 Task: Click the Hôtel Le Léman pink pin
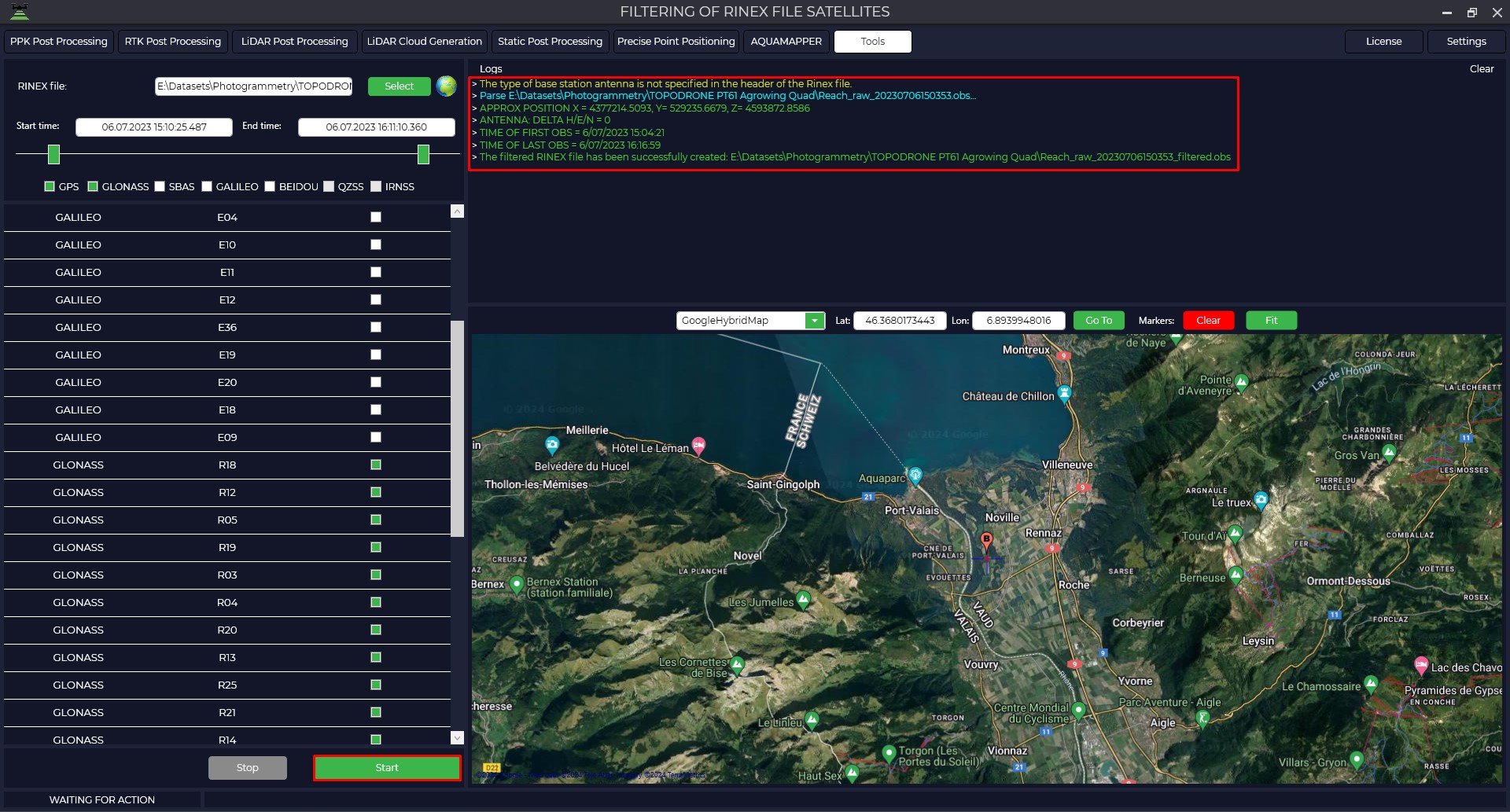pos(698,445)
